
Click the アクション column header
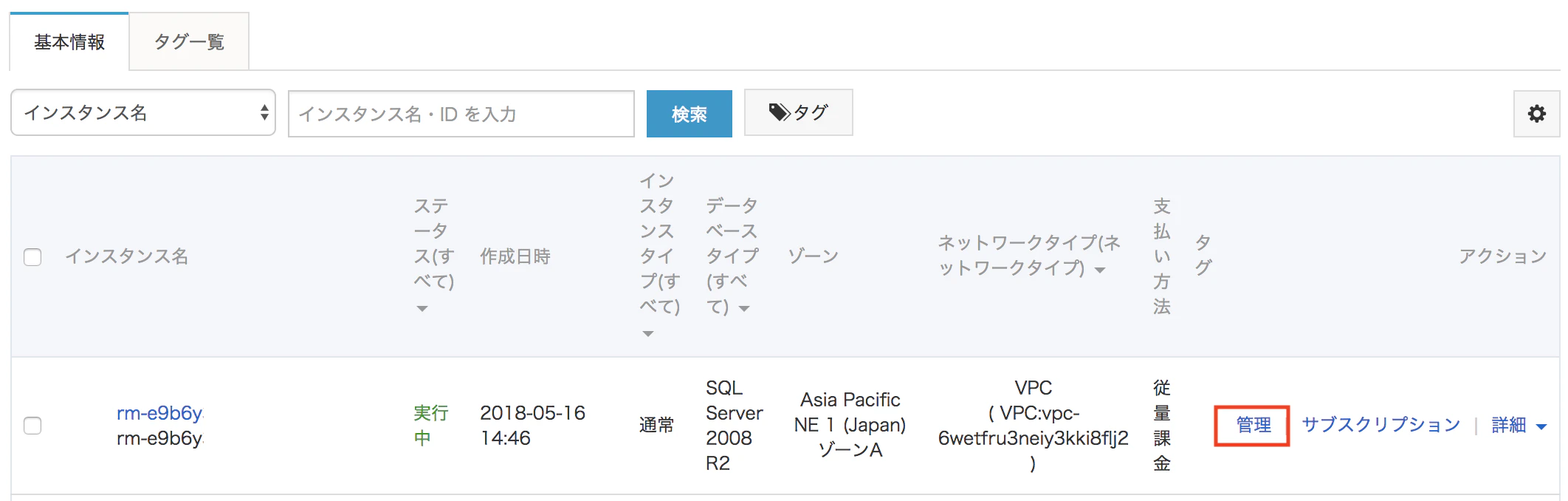[1502, 256]
